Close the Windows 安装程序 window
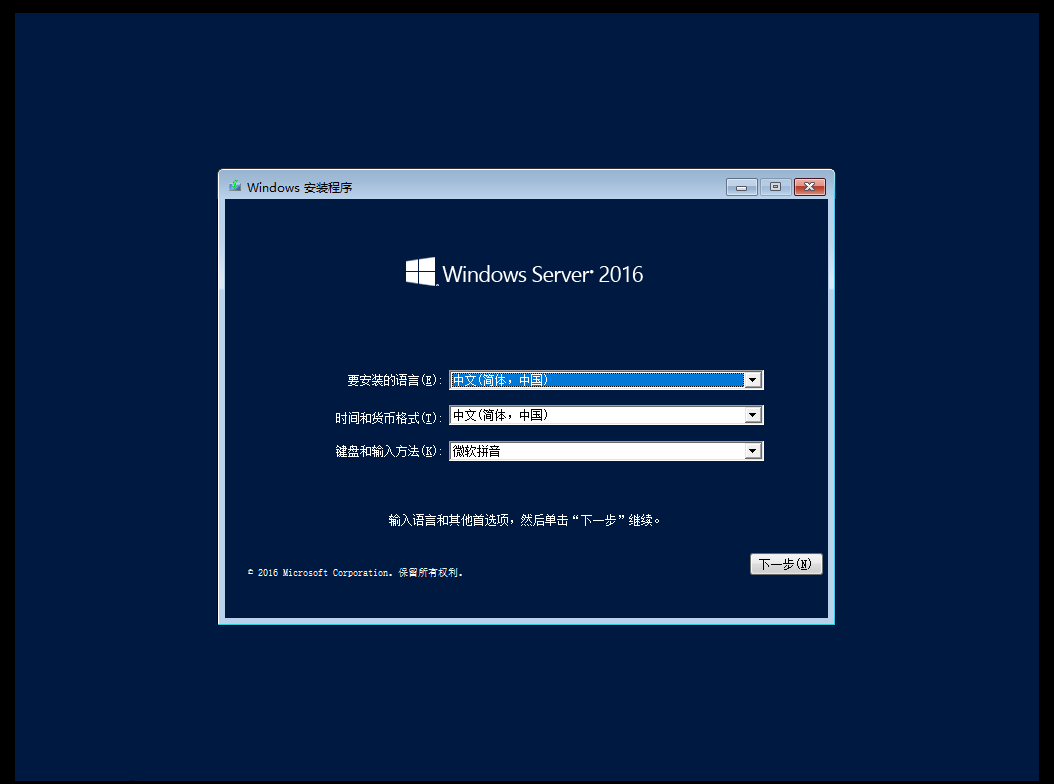1054x784 pixels. tap(809, 187)
